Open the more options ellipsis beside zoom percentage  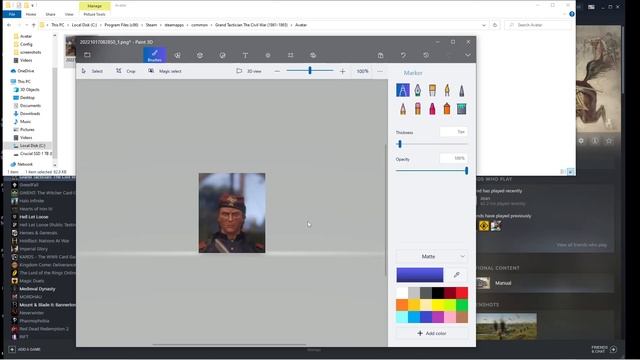pos(380,71)
